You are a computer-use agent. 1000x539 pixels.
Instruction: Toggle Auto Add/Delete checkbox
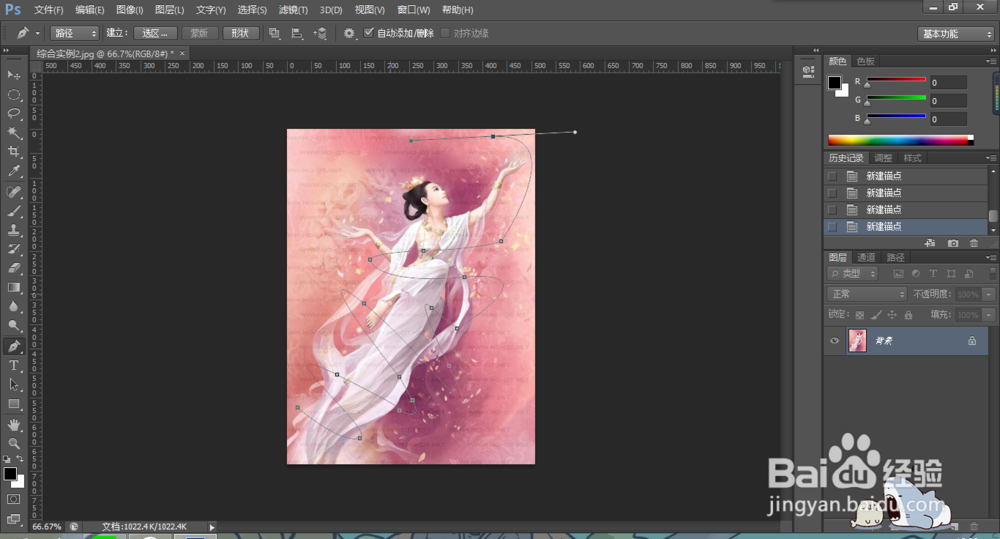(368, 33)
